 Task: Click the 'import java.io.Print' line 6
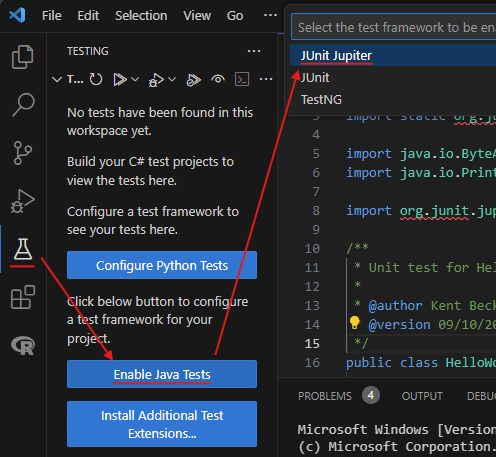click(421, 173)
